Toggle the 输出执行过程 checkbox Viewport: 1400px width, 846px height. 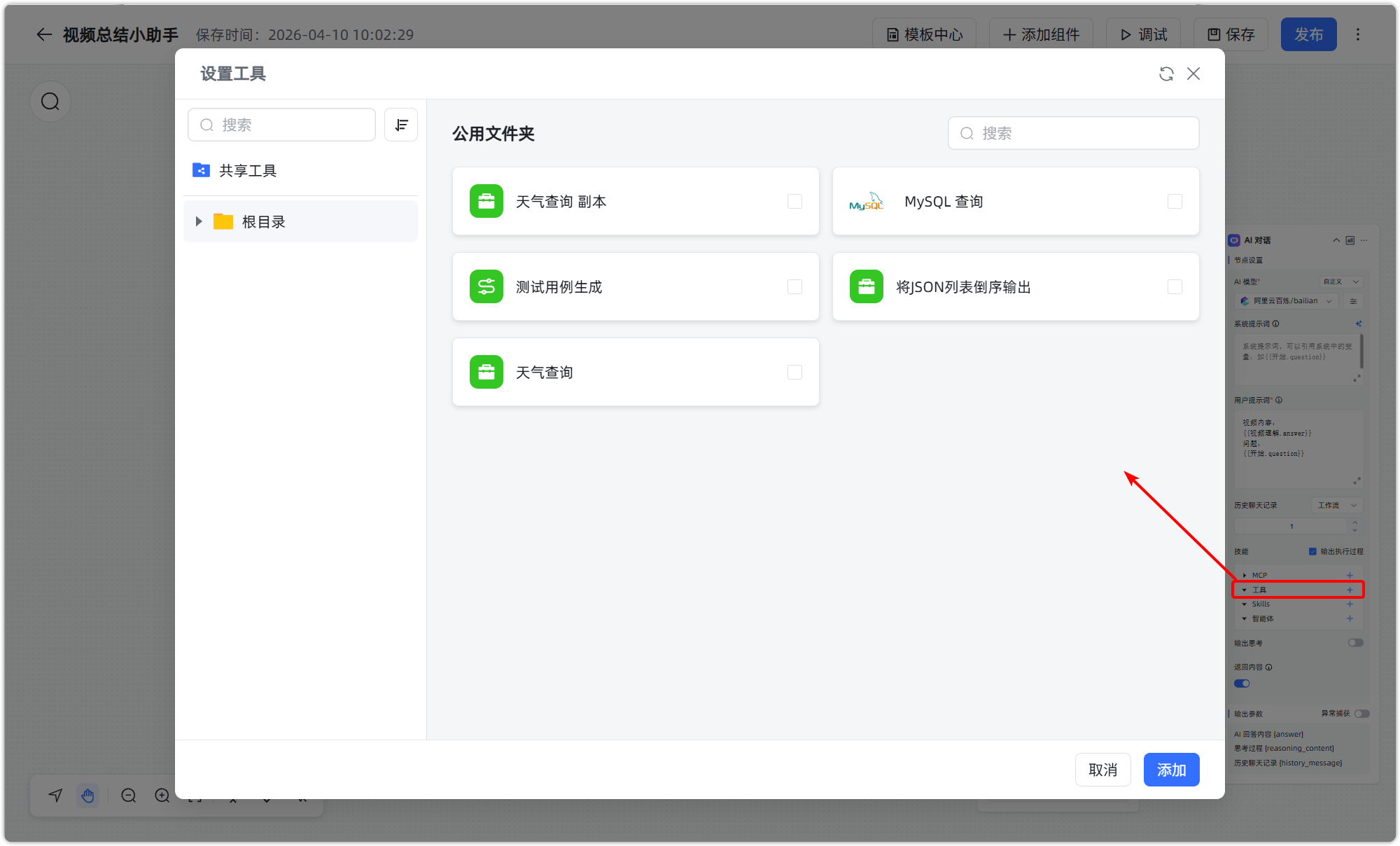pyautogui.click(x=1312, y=551)
